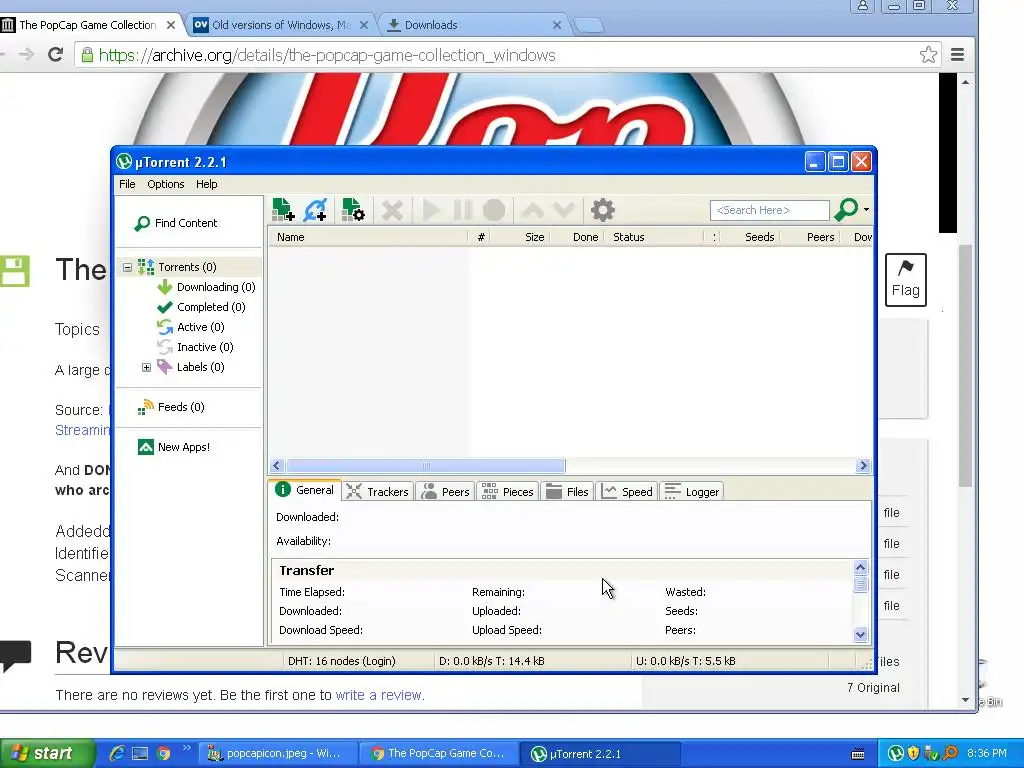The width and height of the screenshot is (1024, 768).
Task: Sort by the # column header
Action: click(x=481, y=237)
